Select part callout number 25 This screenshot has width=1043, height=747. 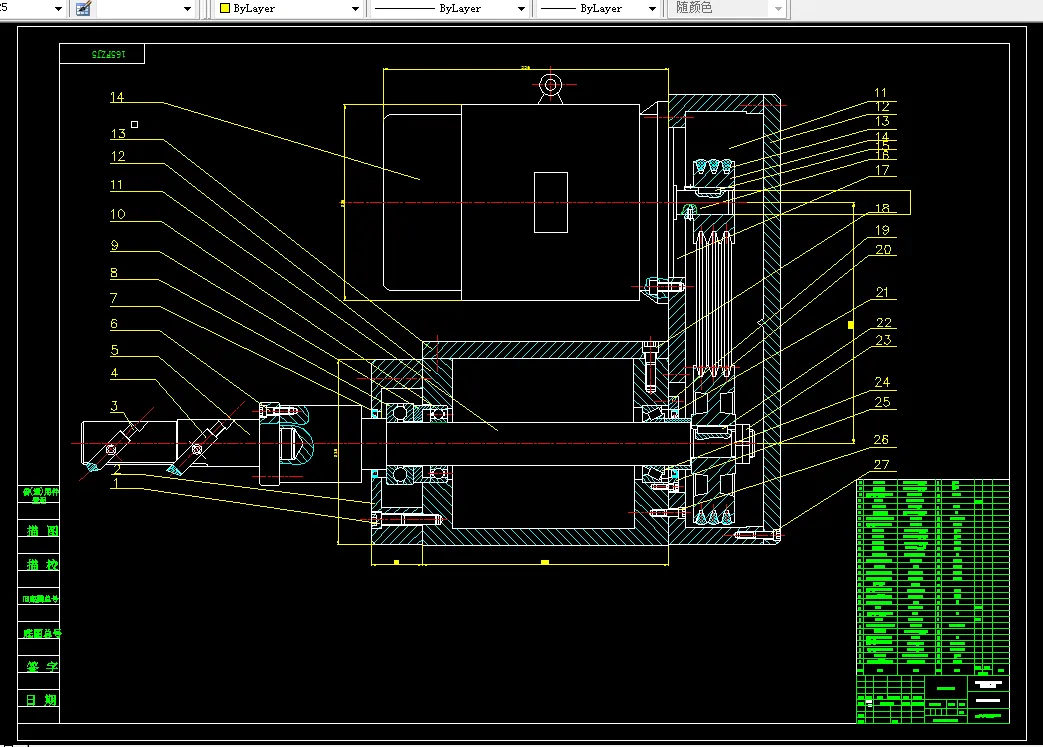882,402
